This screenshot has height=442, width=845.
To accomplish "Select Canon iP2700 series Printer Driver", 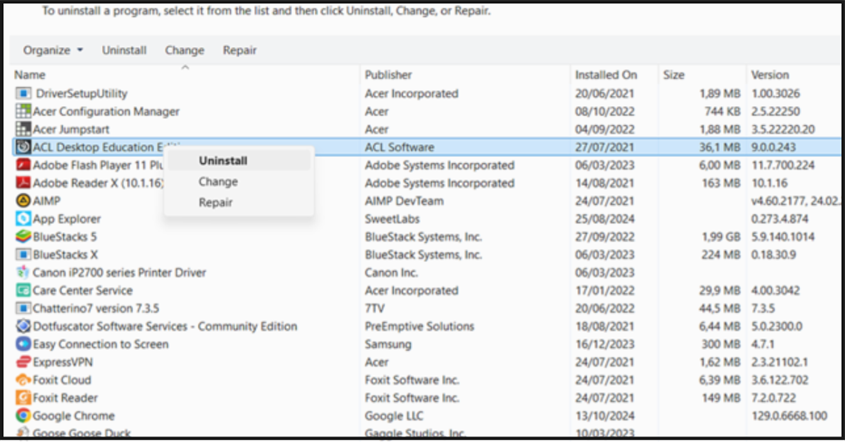I will tap(119, 272).
